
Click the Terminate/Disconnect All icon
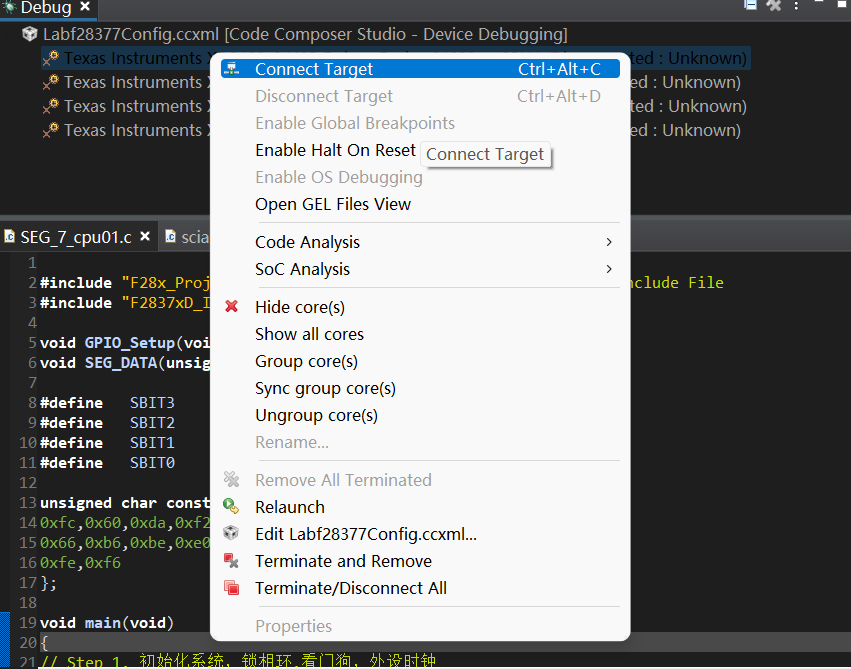tap(232, 588)
